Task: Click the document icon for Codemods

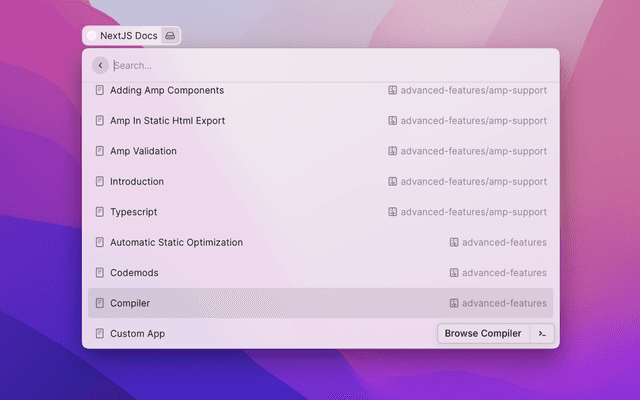Action: 99,273
